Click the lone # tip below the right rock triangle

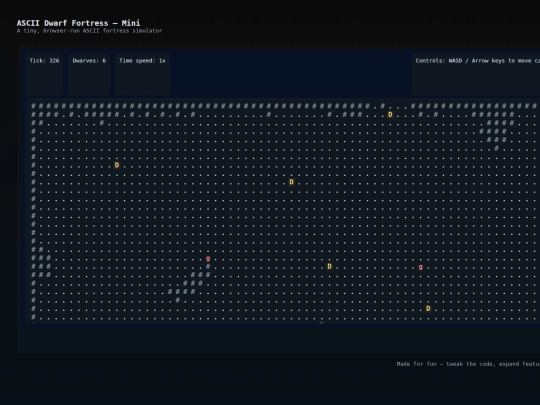pyautogui.click(x=497, y=148)
